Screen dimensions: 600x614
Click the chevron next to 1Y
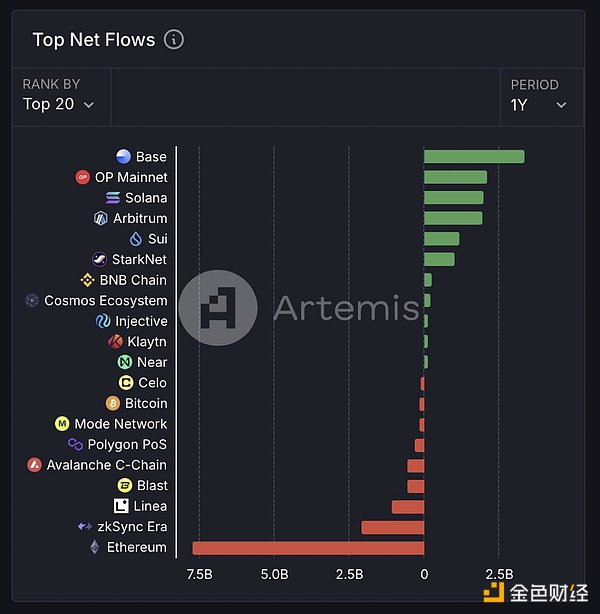pos(561,105)
